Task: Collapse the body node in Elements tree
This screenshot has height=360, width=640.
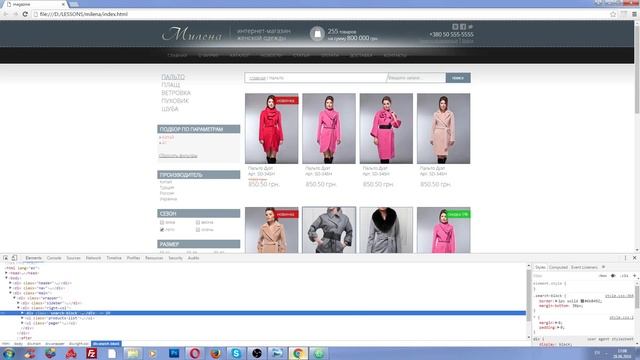Action: click(x=6, y=278)
